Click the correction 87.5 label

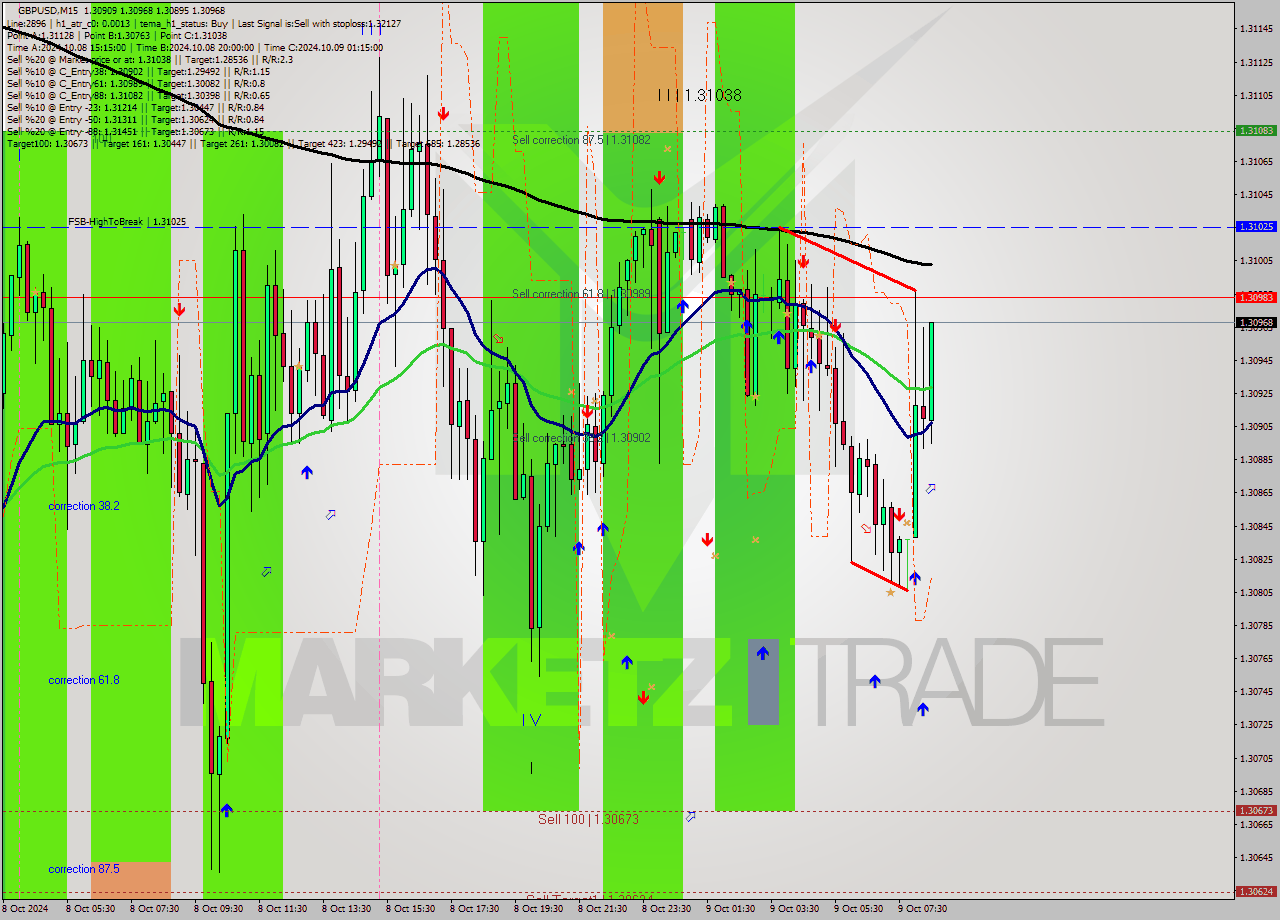coord(84,869)
